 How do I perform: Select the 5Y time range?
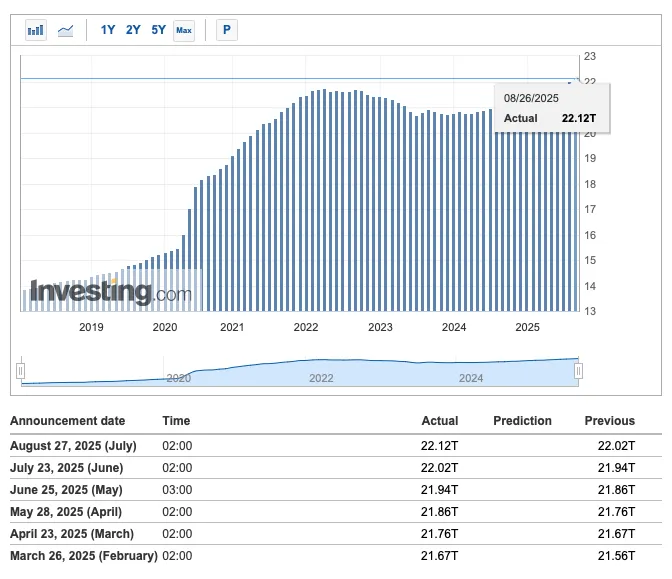coord(159,30)
